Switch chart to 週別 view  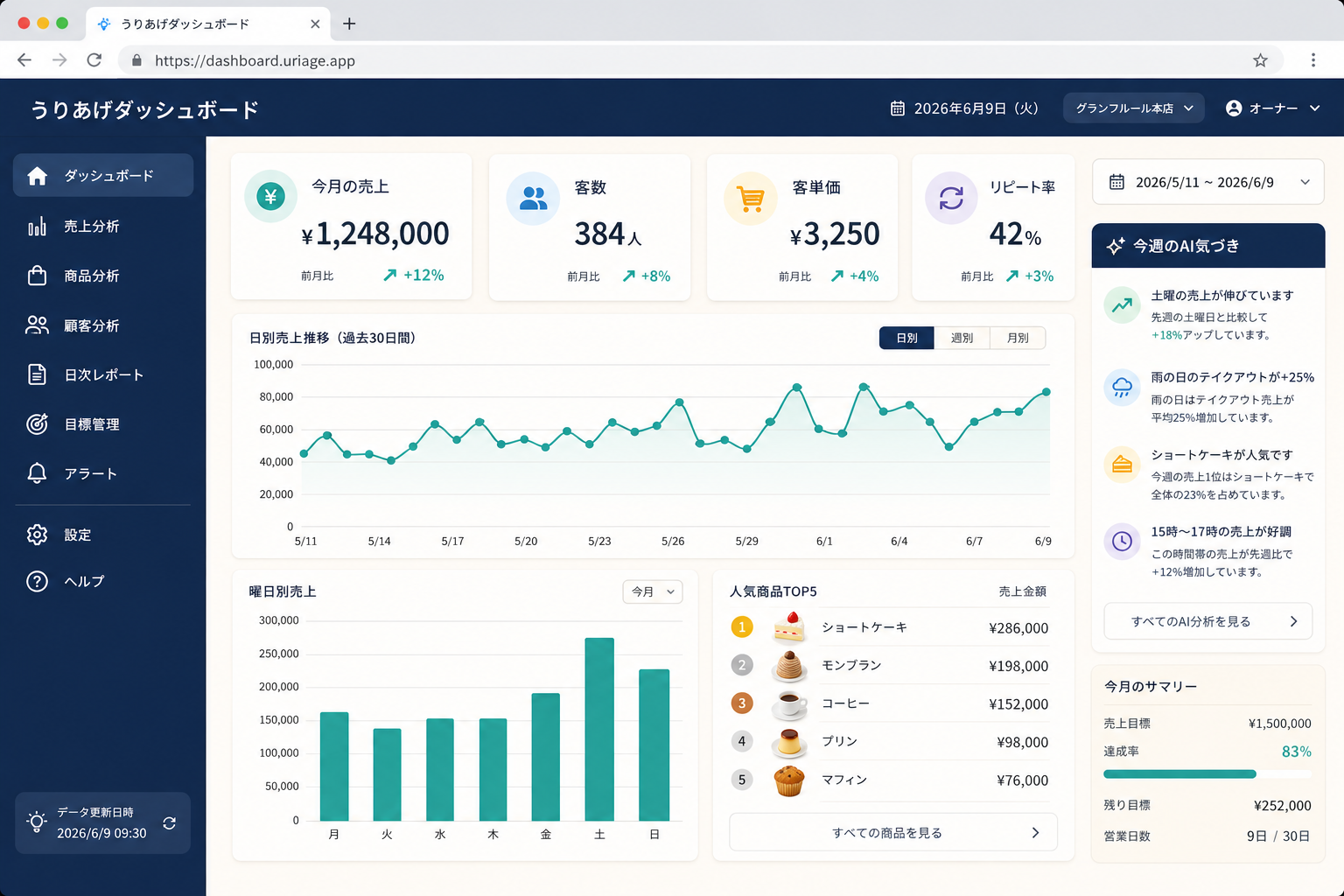coord(962,338)
